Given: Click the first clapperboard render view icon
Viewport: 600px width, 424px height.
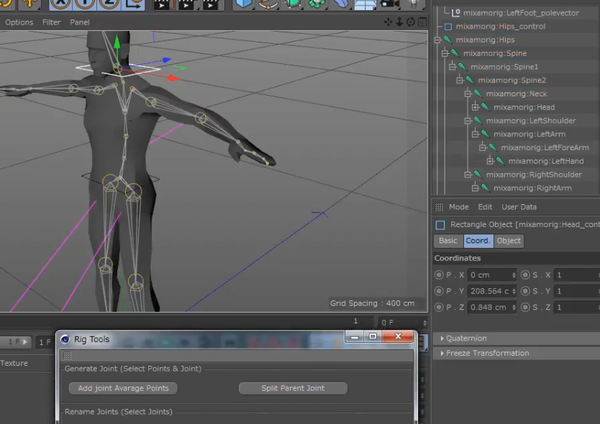Looking at the screenshot, I should pos(162,4).
